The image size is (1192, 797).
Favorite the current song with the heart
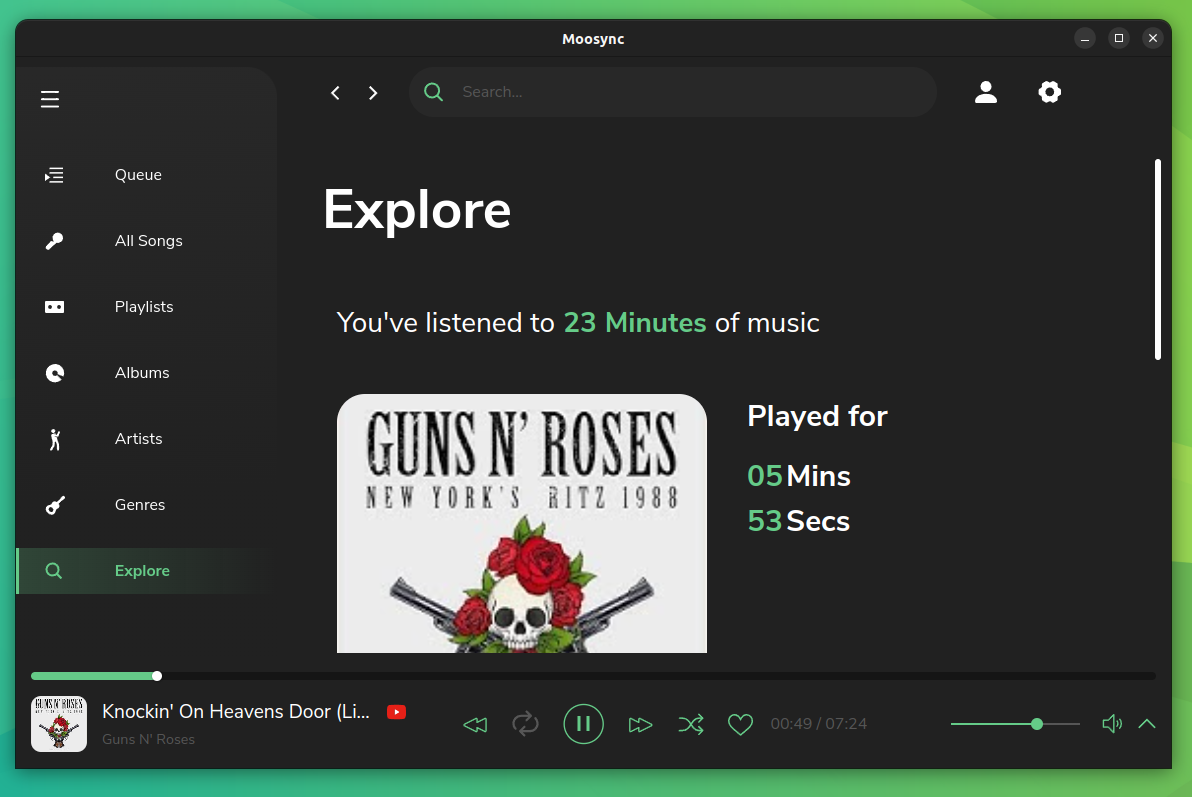[740, 724]
